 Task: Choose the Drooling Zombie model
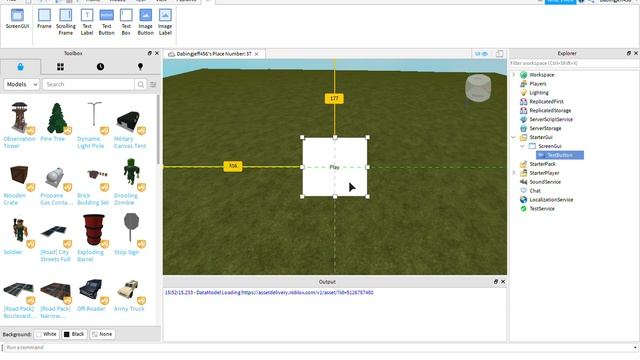pos(130,182)
